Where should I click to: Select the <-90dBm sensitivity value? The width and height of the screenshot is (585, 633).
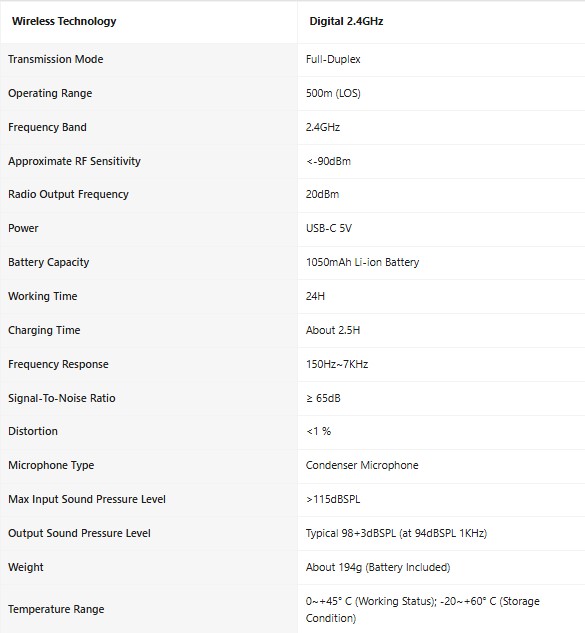pos(328,161)
